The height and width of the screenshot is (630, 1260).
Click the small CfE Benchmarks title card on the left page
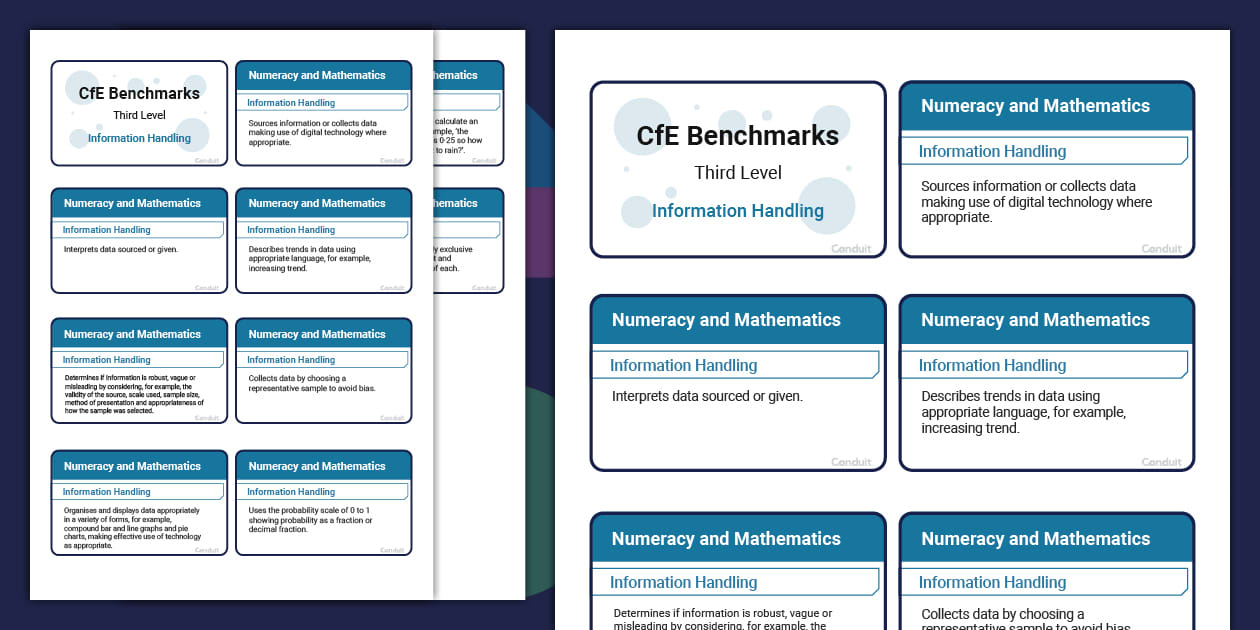(139, 113)
